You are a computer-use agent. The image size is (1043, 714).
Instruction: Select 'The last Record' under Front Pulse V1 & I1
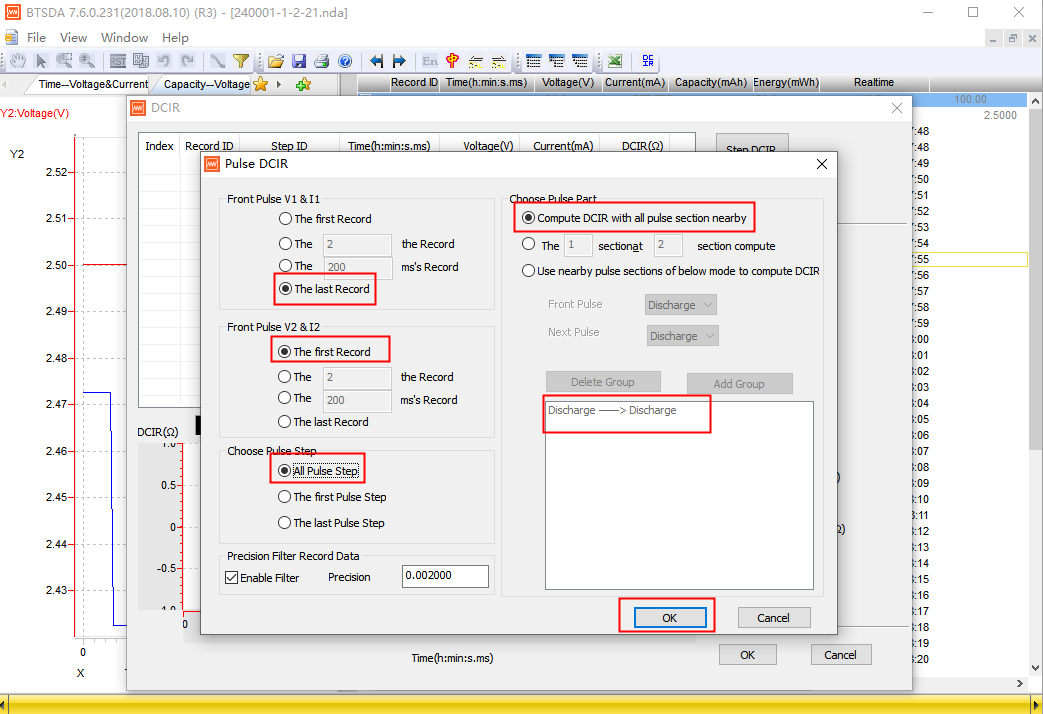(285, 289)
